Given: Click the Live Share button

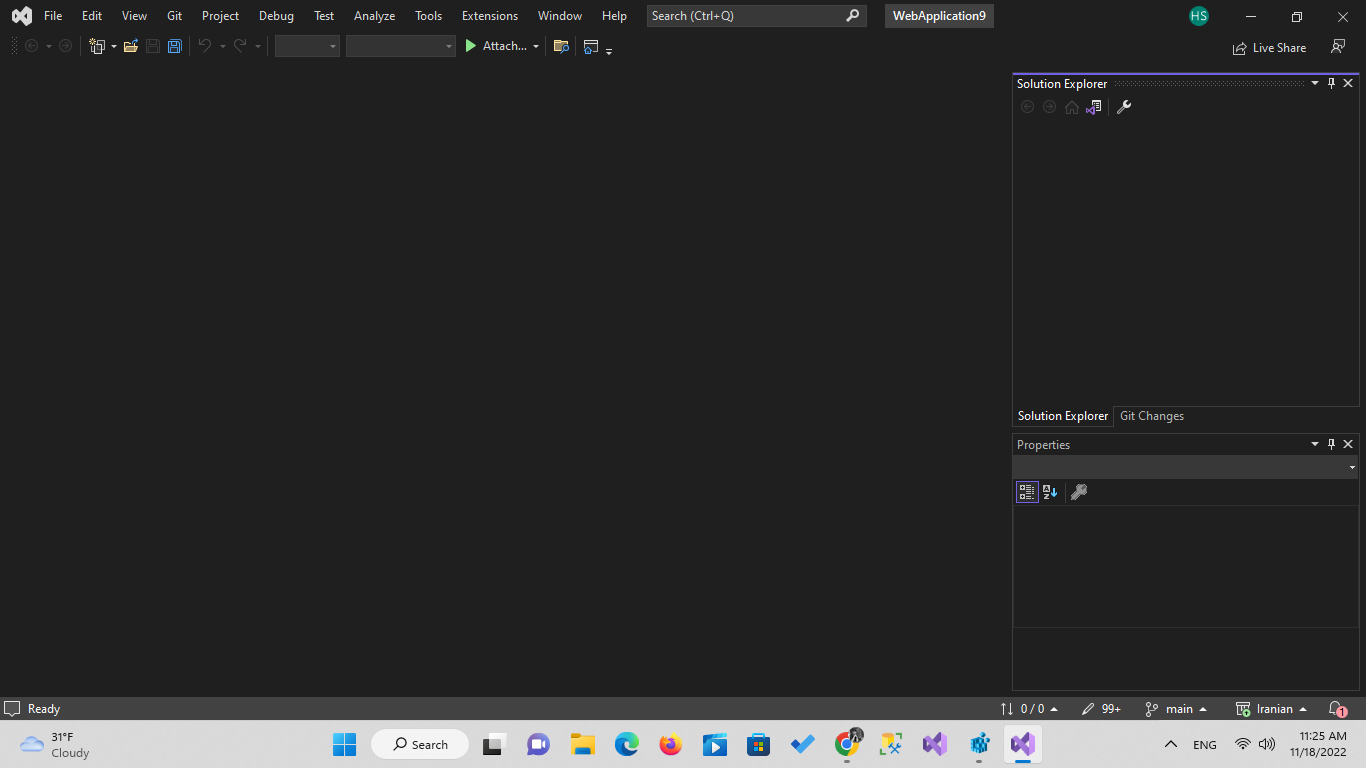Looking at the screenshot, I should pyautogui.click(x=1269, y=47).
